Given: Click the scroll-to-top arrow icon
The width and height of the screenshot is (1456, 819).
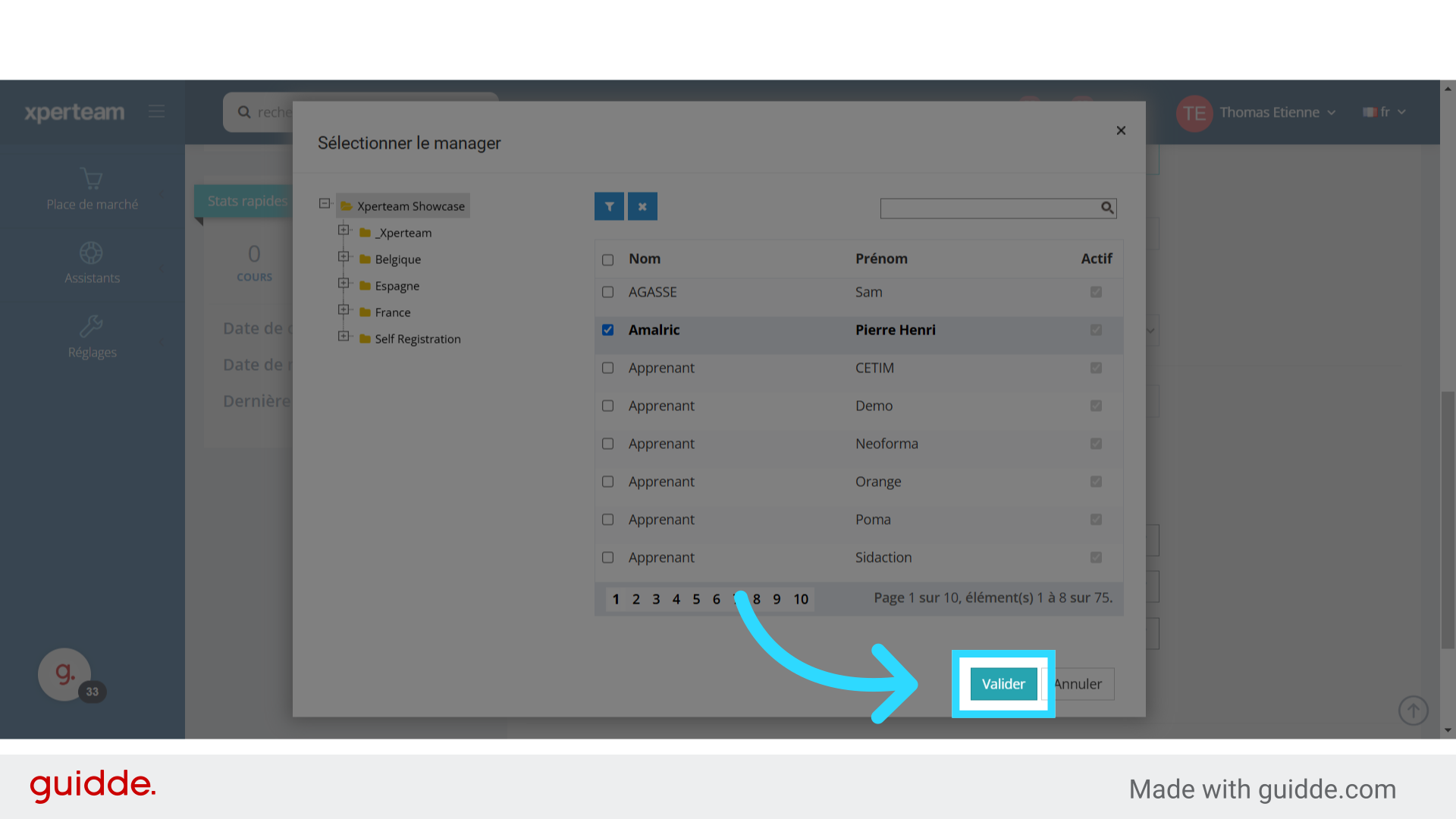Looking at the screenshot, I should tap(1413, 711).
